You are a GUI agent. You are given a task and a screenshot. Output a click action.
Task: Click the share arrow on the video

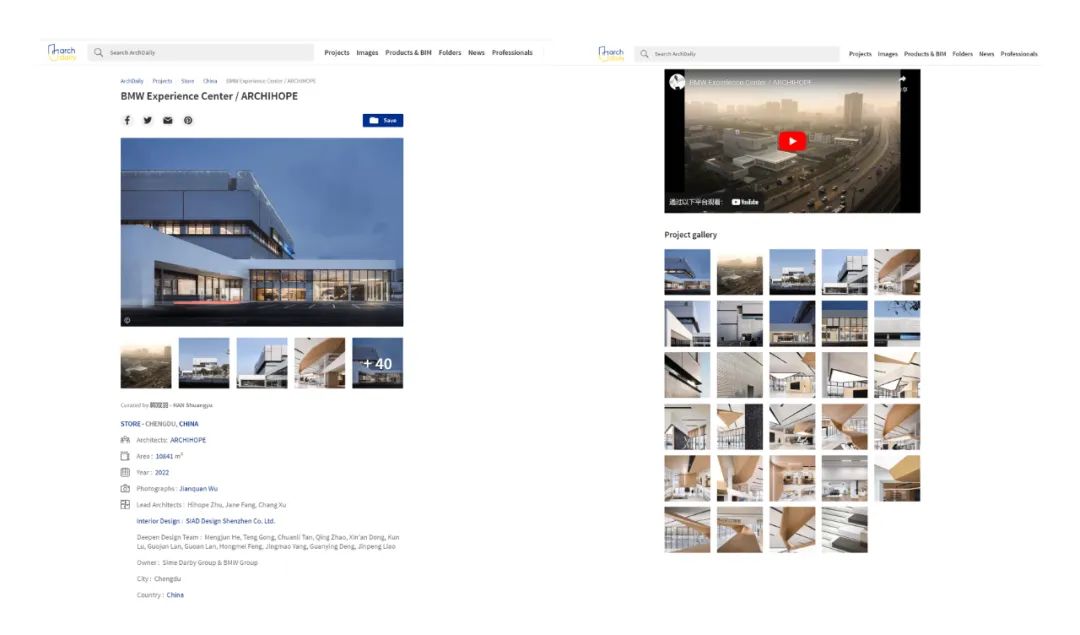click(902, 80)
